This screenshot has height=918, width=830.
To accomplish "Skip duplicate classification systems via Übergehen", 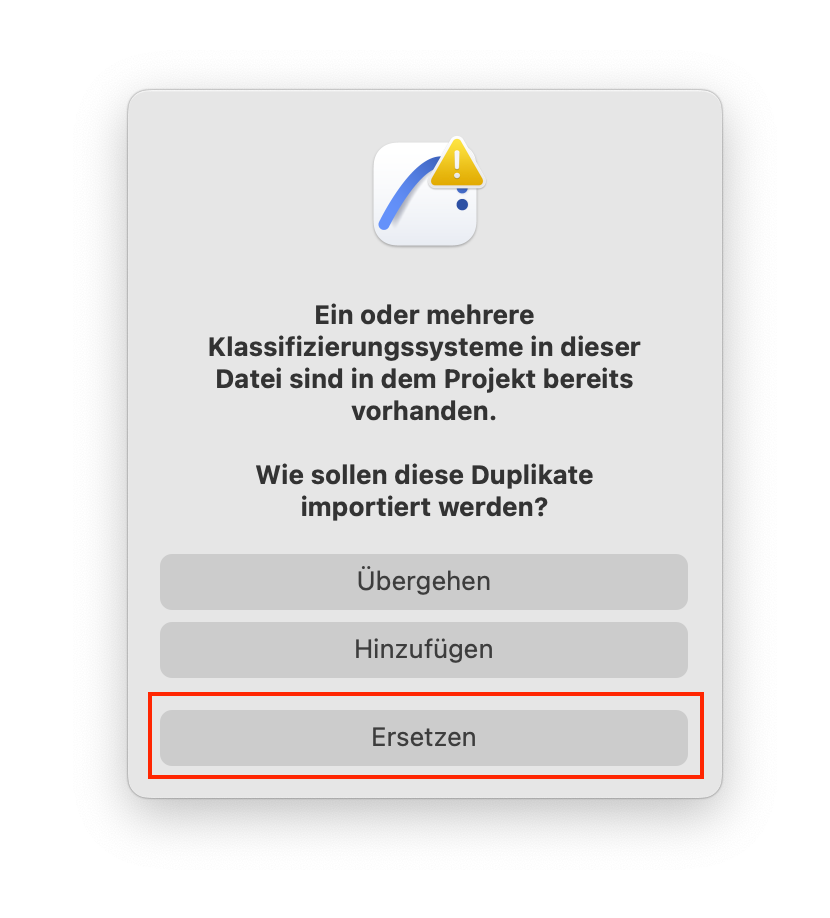I will (424, 581).
